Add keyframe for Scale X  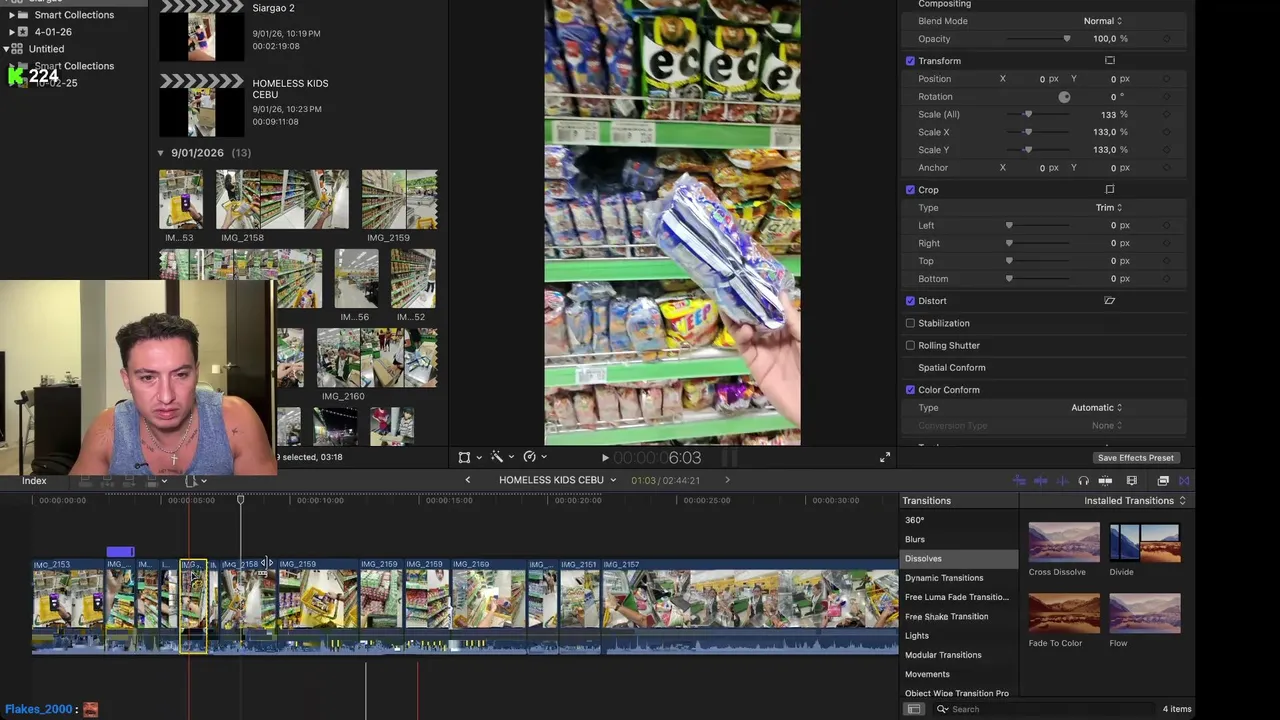1166,132
